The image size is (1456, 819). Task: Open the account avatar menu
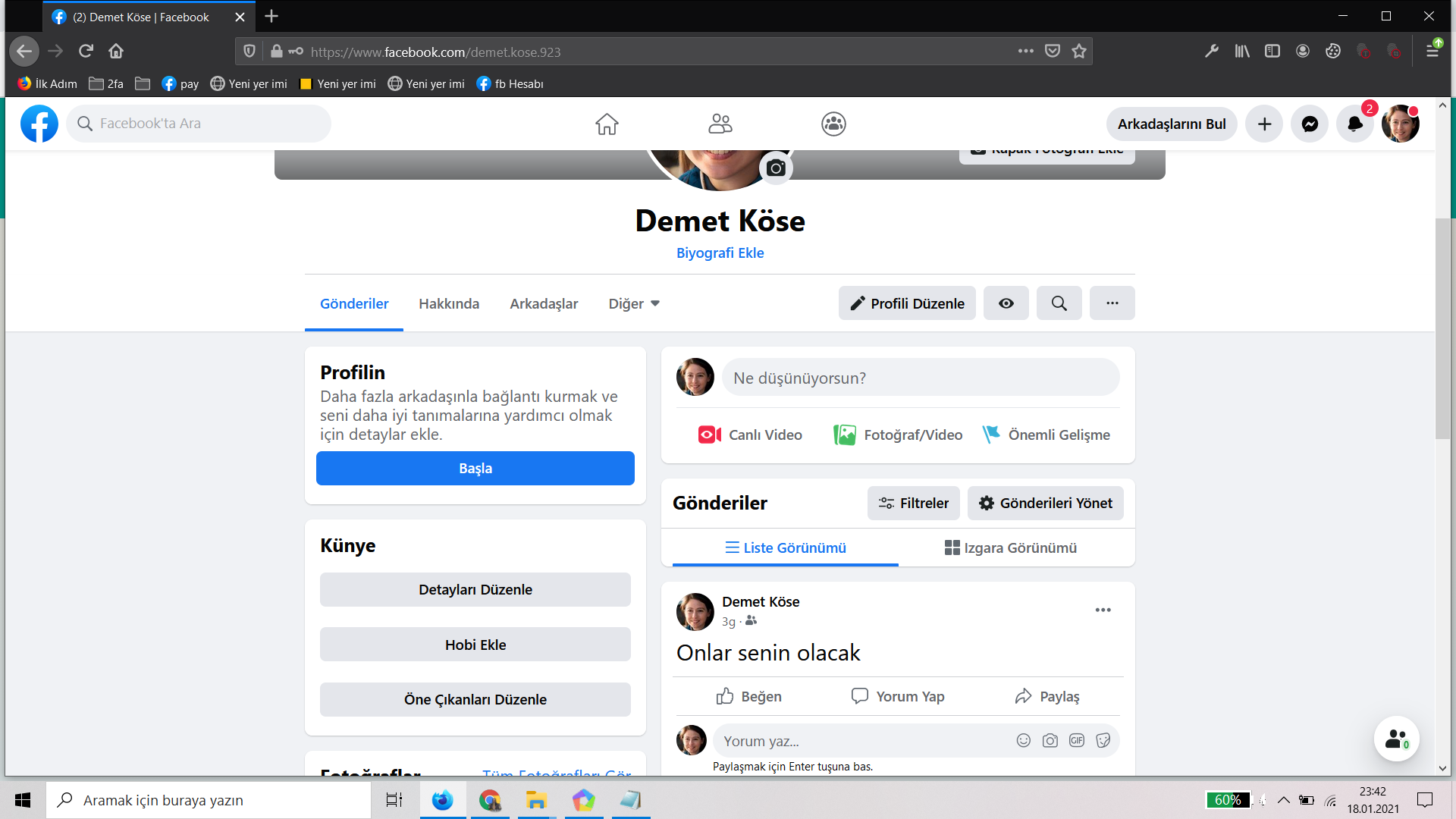tap(1400, 124)
